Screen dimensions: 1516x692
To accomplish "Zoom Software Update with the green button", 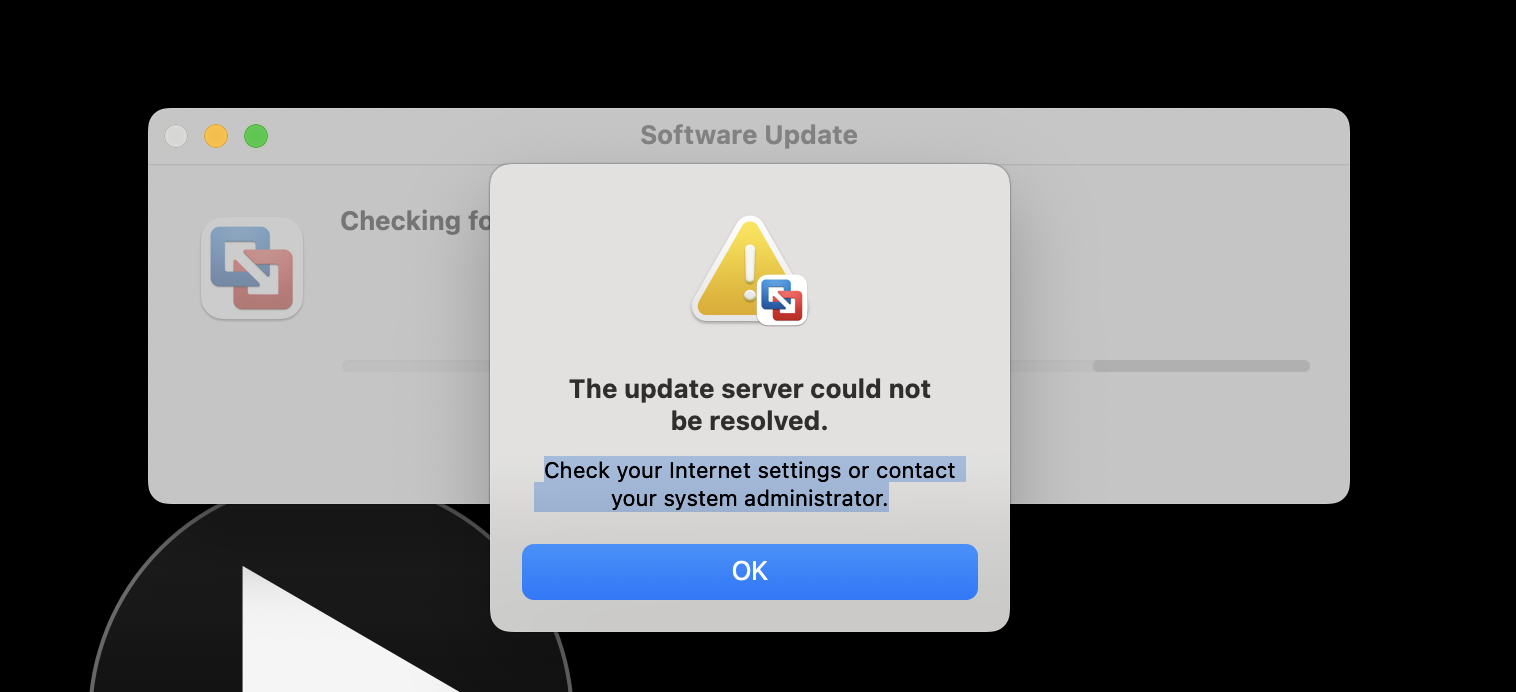I will click(256, 136).
